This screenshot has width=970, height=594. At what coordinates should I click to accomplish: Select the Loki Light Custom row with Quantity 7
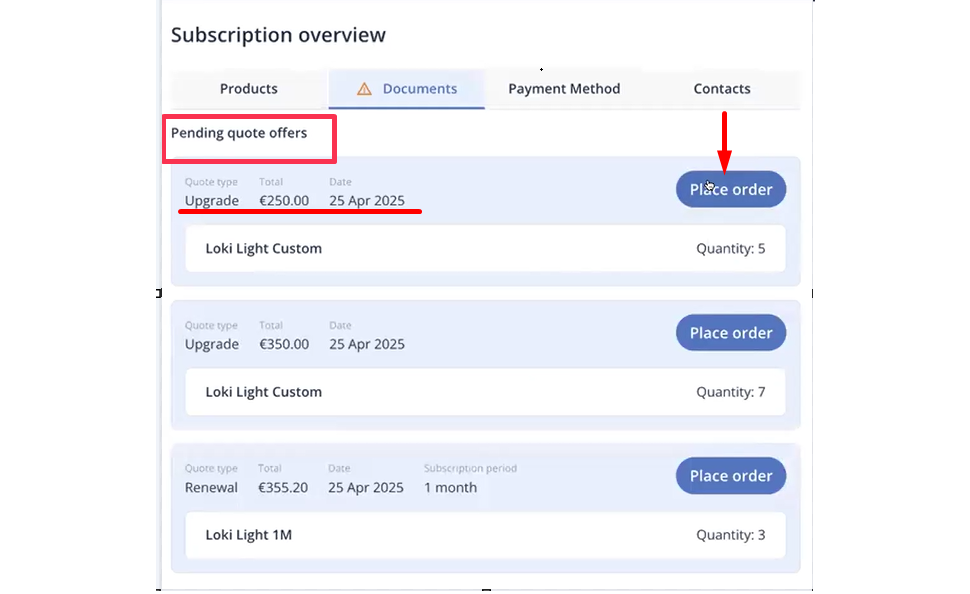[486, 392]
